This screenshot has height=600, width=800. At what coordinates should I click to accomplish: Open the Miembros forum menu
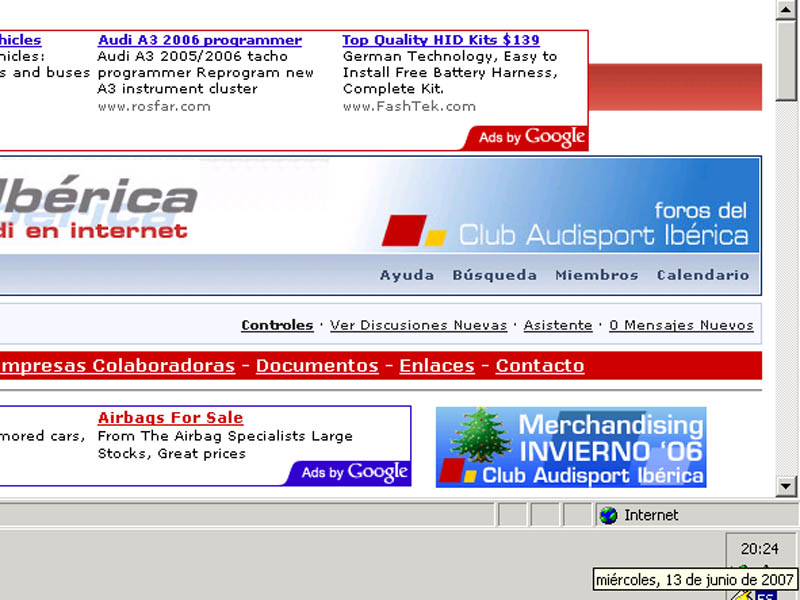tap(596, 276)
